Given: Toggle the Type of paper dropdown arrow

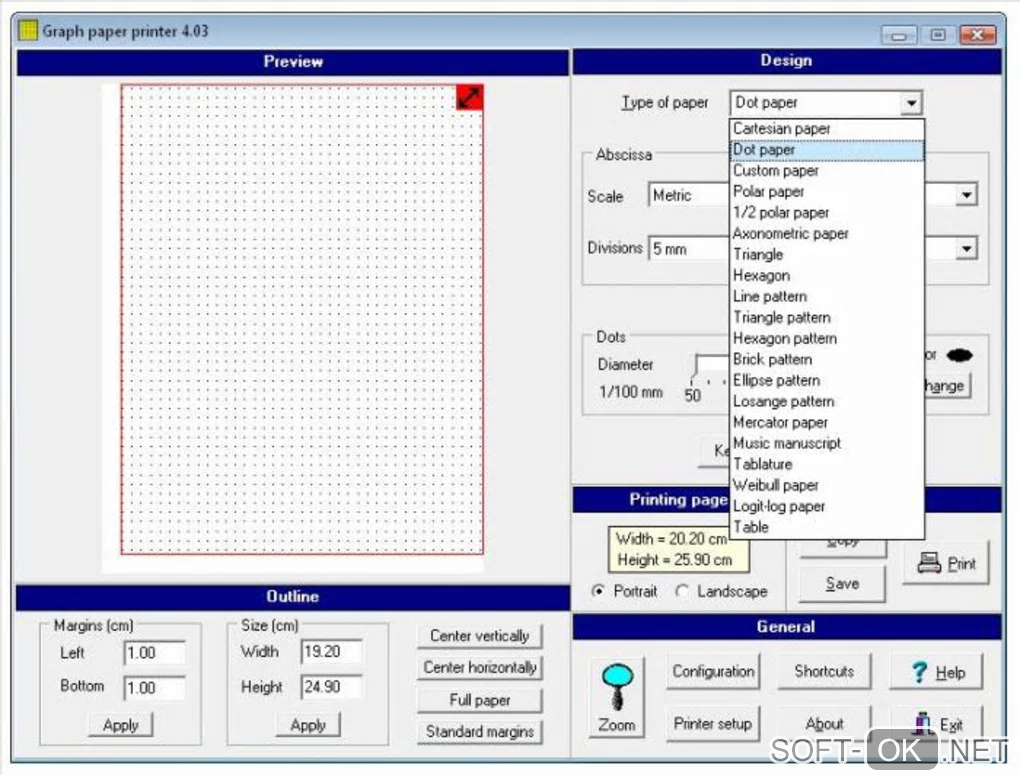Looking at the screenshot, I should pyautogui.click(x=911, y=103).
